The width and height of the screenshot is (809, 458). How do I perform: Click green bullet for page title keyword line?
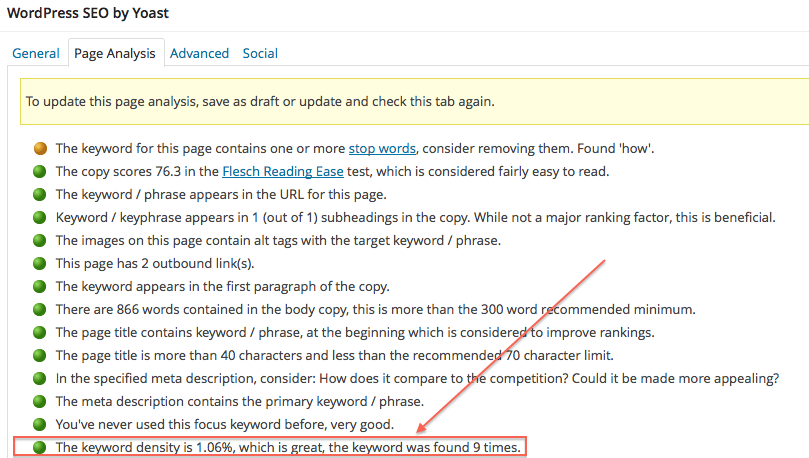40,332
